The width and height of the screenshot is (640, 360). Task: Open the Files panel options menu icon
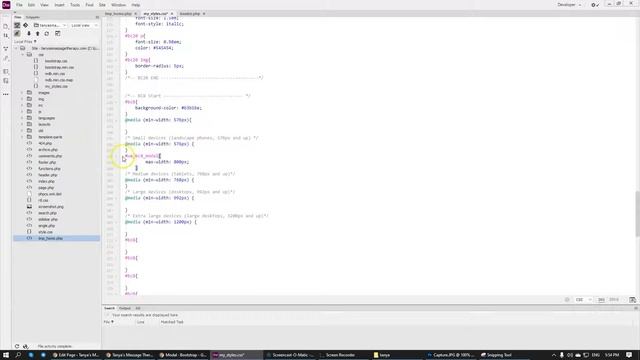point(97,18)
